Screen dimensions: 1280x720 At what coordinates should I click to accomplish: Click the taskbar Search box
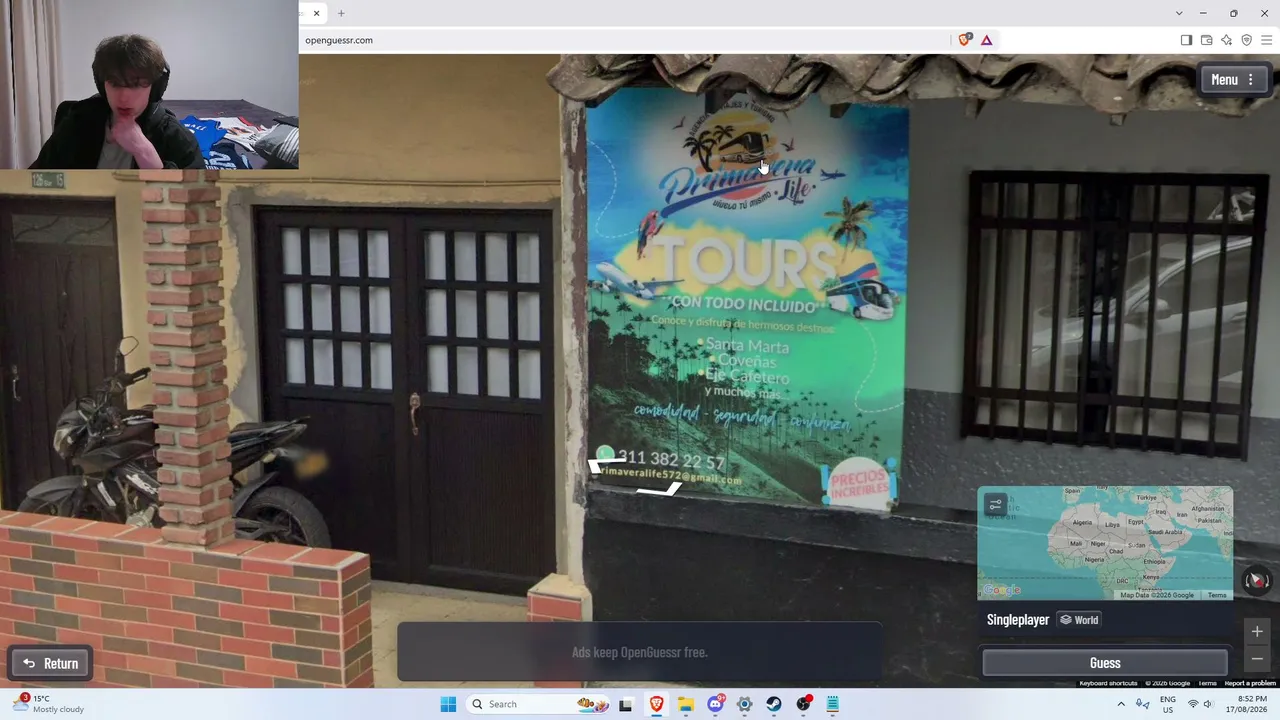536,704
